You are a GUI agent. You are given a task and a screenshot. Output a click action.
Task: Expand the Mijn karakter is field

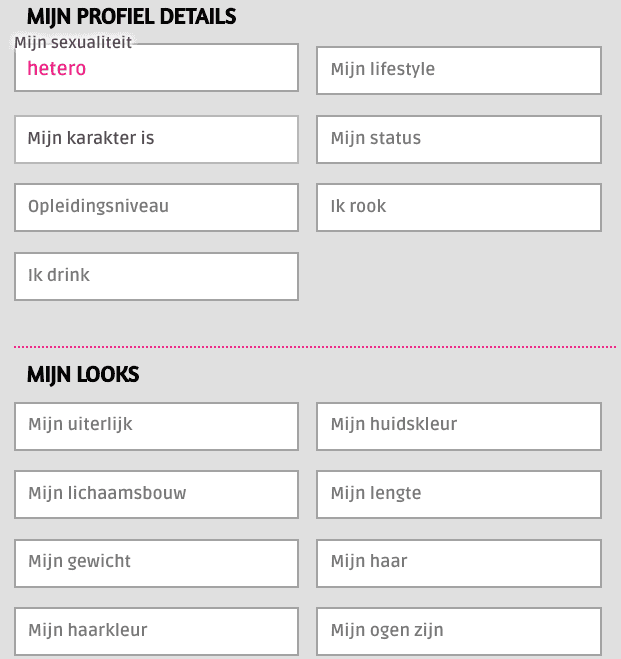tap(156, 139)
